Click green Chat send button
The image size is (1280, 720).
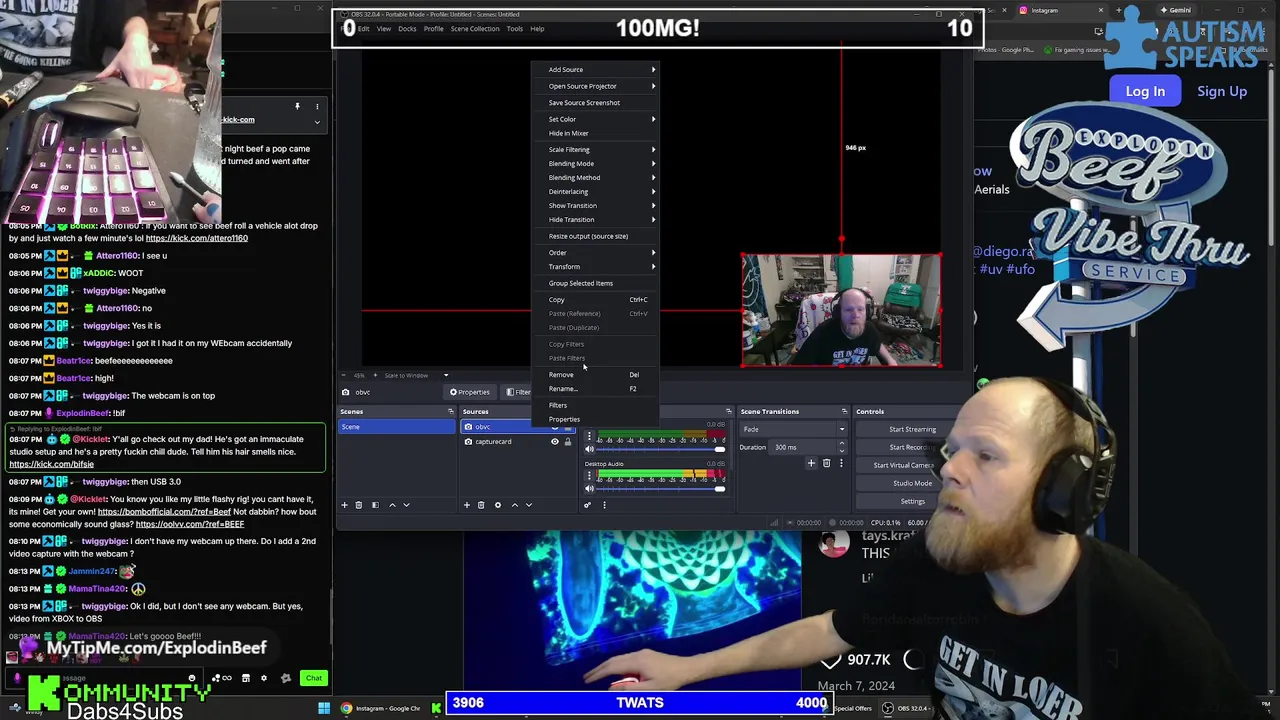point(314,678)
